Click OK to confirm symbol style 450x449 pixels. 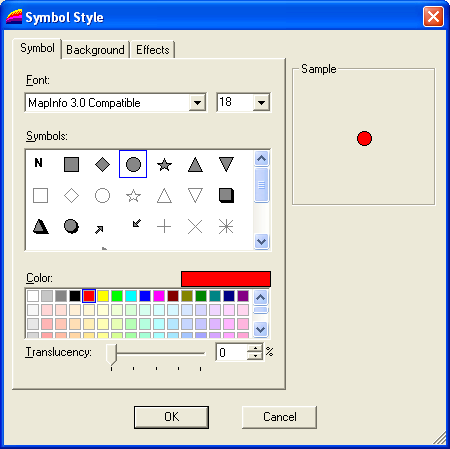[171, 417]
